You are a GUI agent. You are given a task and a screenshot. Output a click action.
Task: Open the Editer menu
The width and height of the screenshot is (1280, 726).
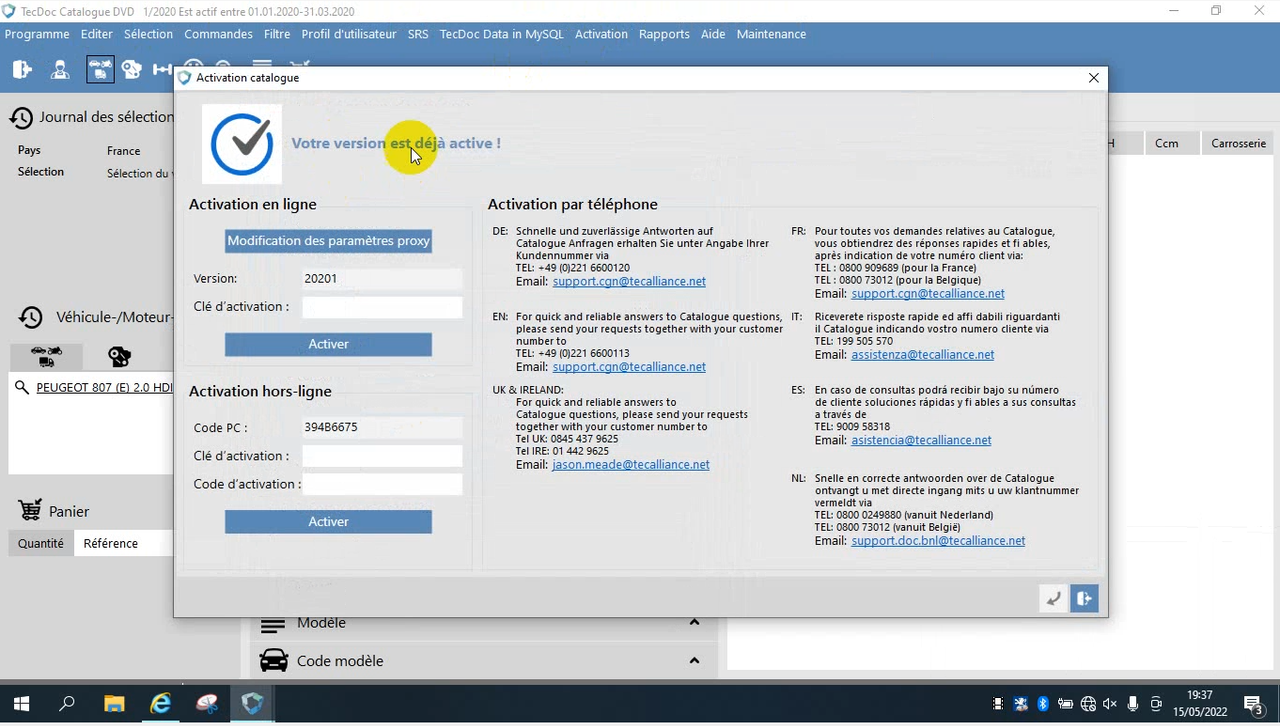[x=97, y=34]
